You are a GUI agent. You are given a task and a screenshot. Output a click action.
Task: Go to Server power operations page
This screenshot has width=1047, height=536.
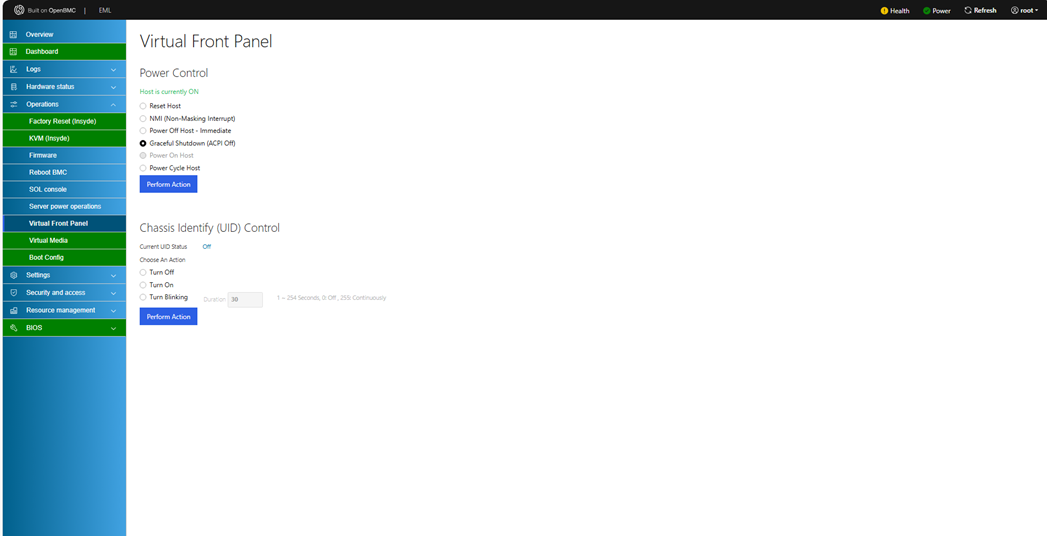[x=64, y=206]
